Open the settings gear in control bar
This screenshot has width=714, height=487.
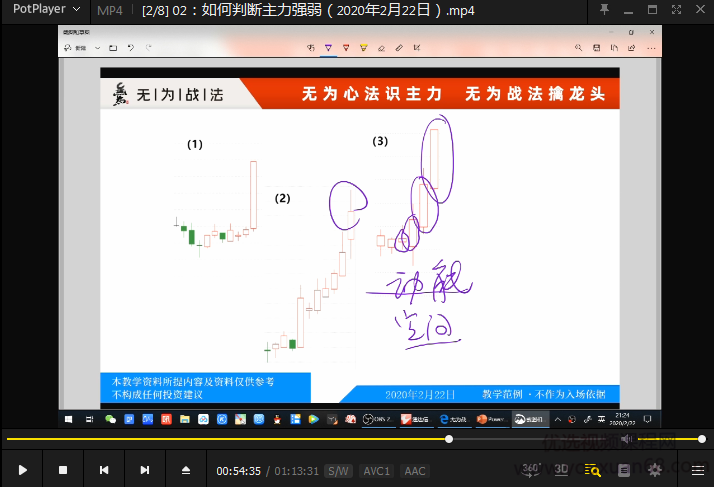656,469
